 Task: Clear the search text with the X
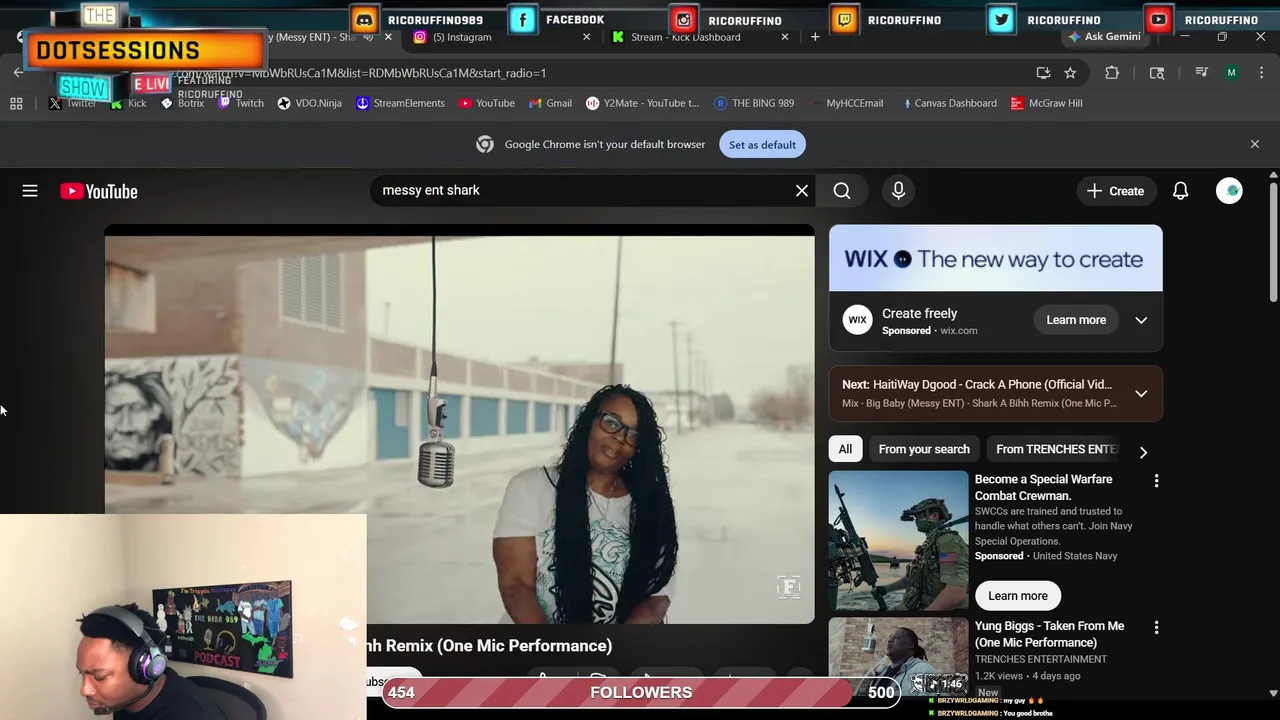click(801, 191)
